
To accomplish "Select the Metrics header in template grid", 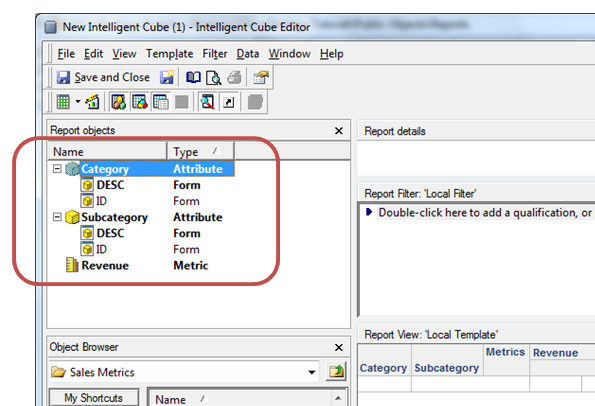I will click(505, 352).
